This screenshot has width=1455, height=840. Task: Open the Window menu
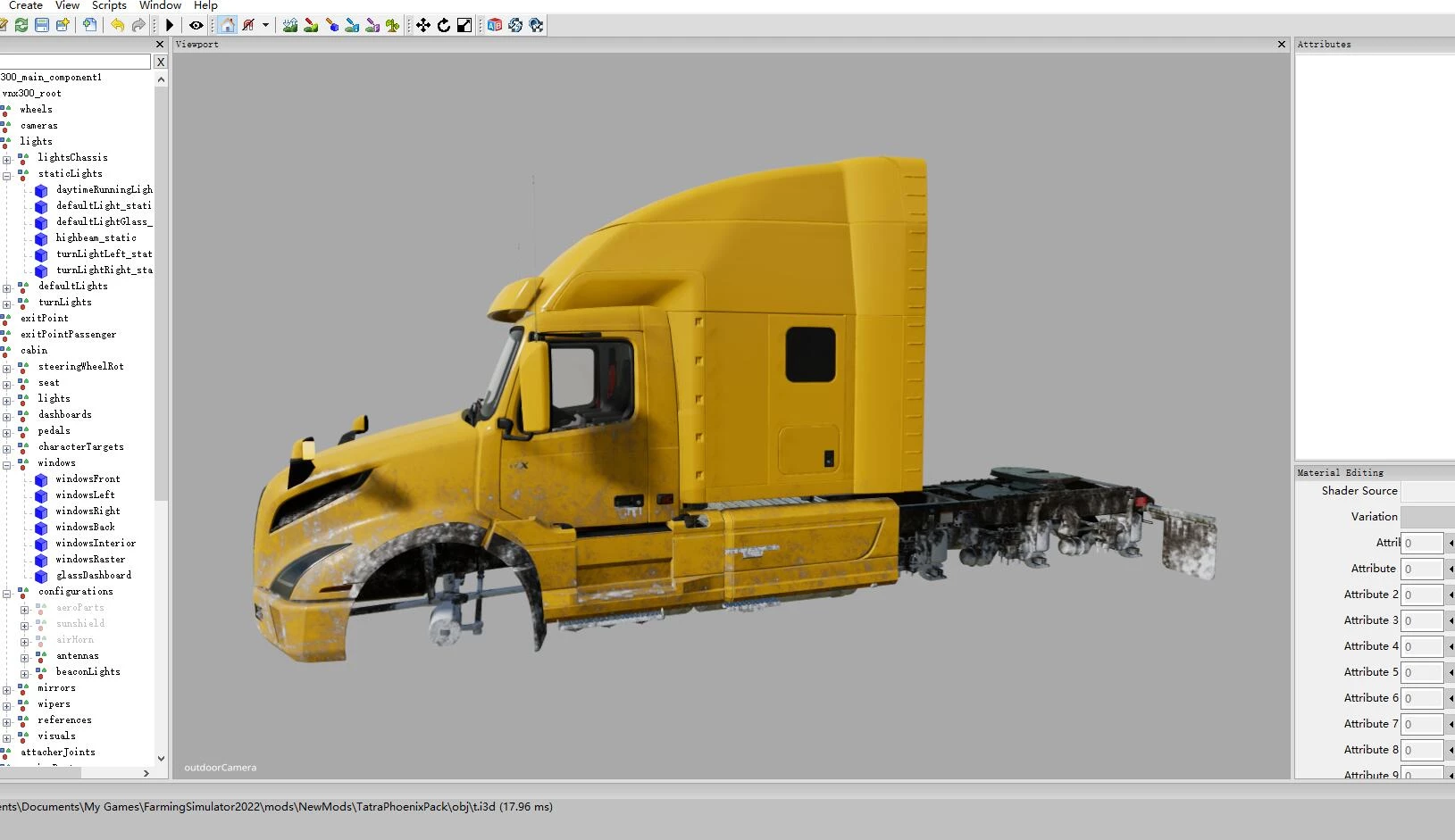[x=160, y=5]
